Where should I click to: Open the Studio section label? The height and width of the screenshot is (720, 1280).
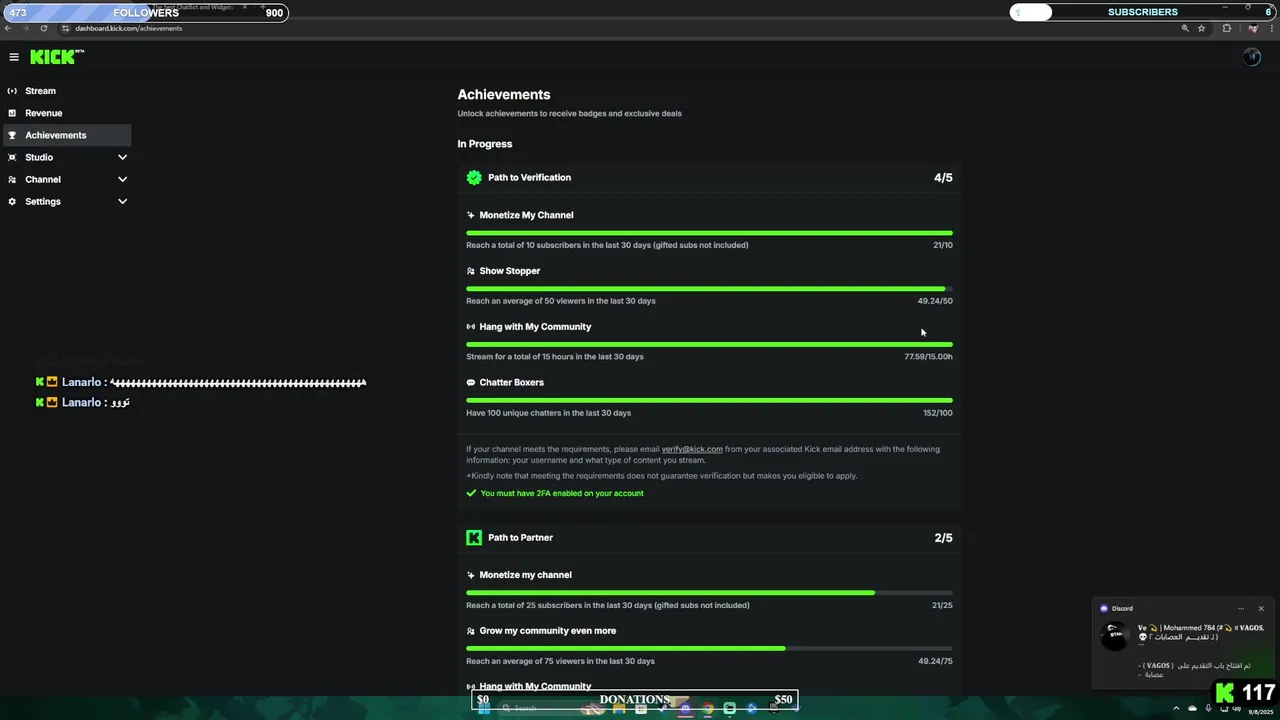(x=39, y=157)
